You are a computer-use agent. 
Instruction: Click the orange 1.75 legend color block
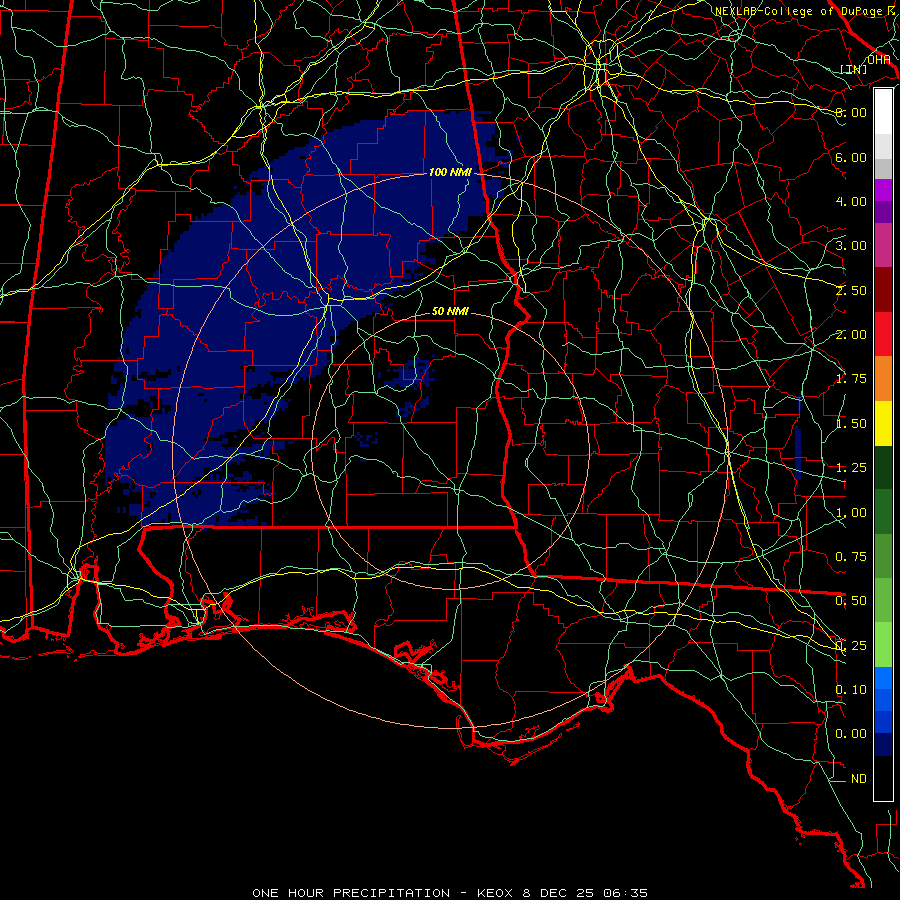click(883, 379)
